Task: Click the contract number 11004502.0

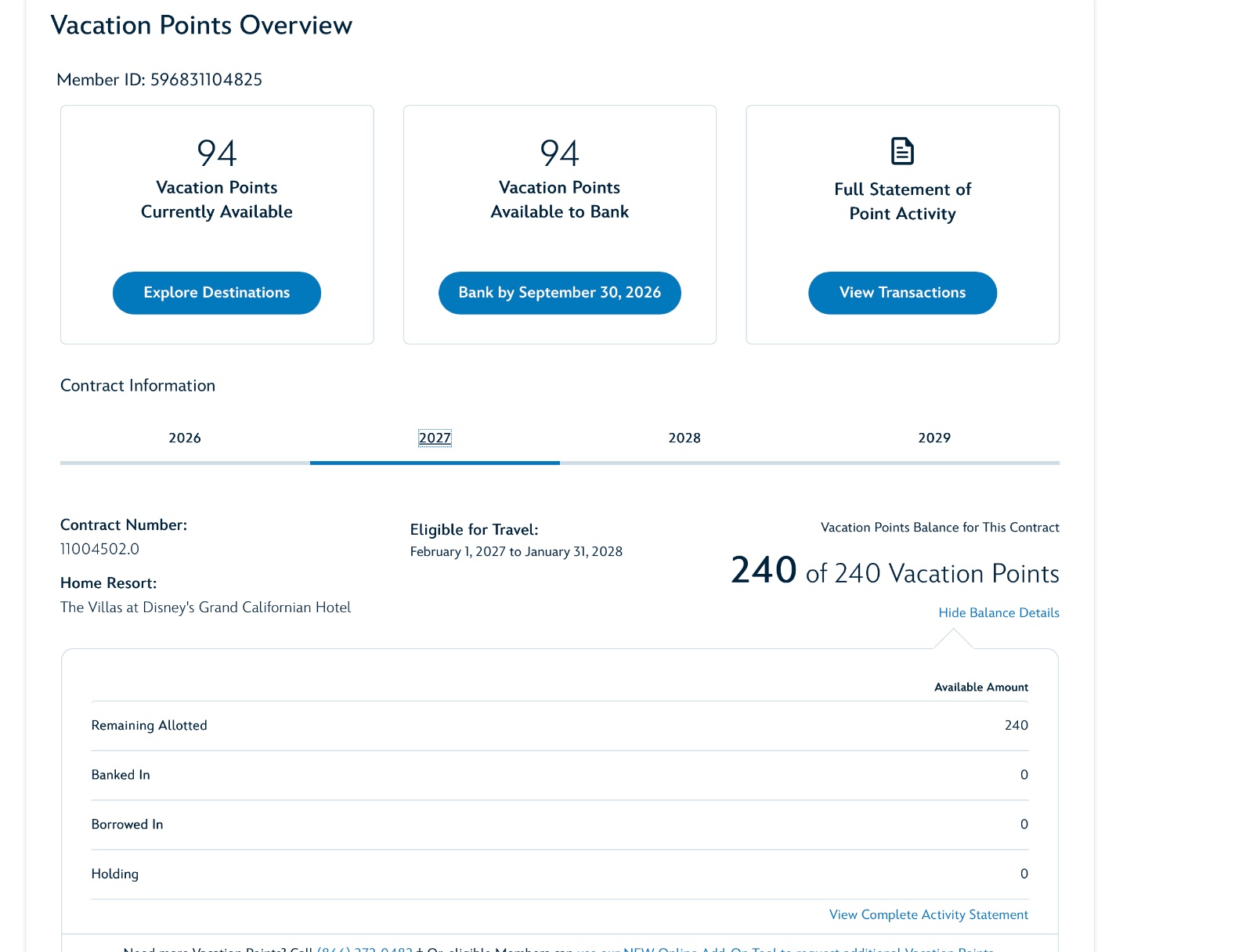Action: [99, 549]
